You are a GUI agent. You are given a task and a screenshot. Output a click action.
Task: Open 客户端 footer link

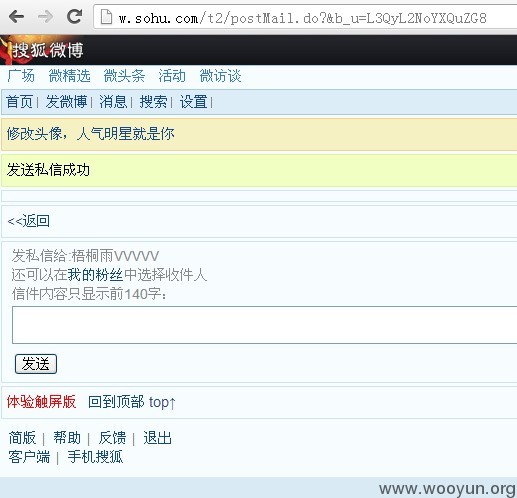(29, 457)
